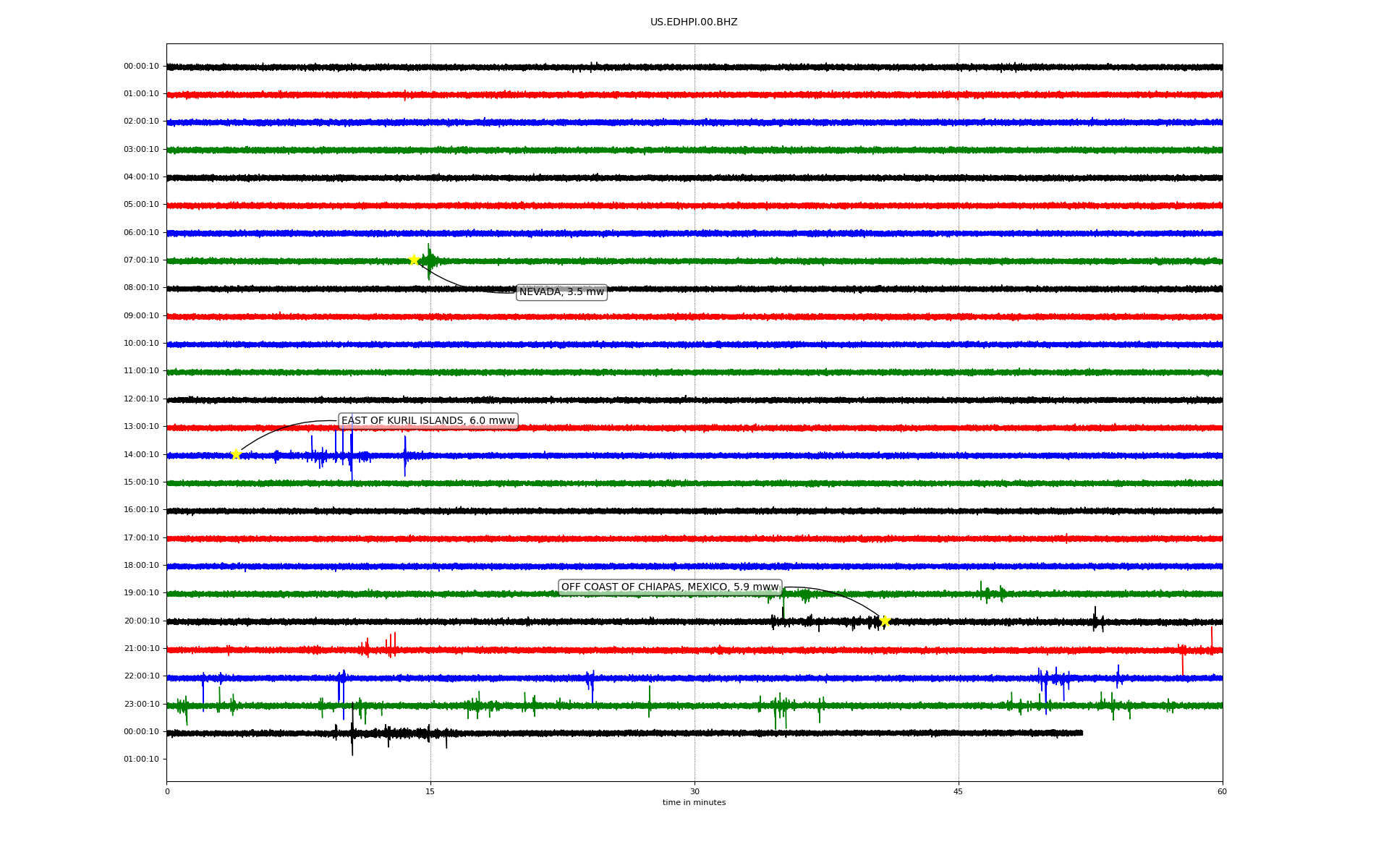Image resolution: width=1389 pixels, height=868 pixels.
Task: Click the 17:00:10 time label
Action: coord(141,538)
